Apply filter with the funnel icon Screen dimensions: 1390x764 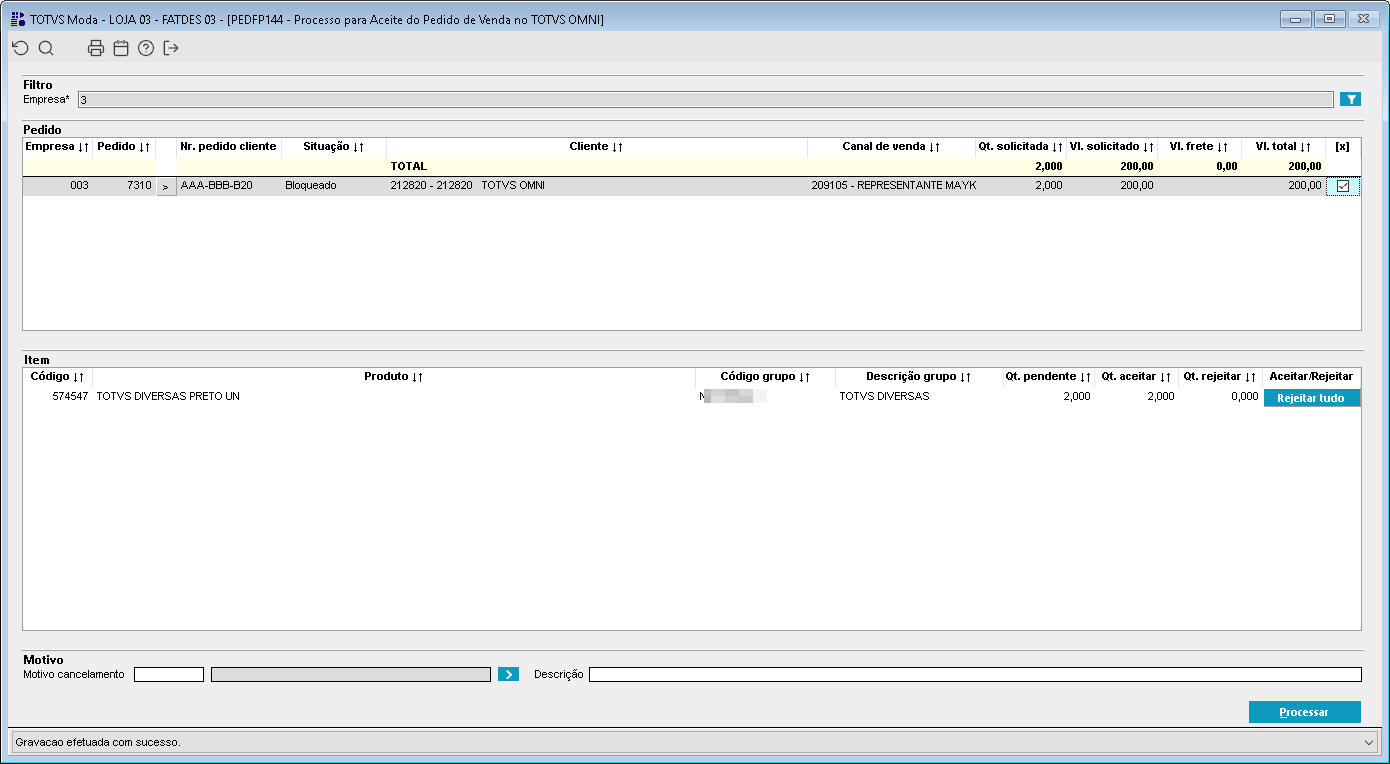[x=1350, y=99]
